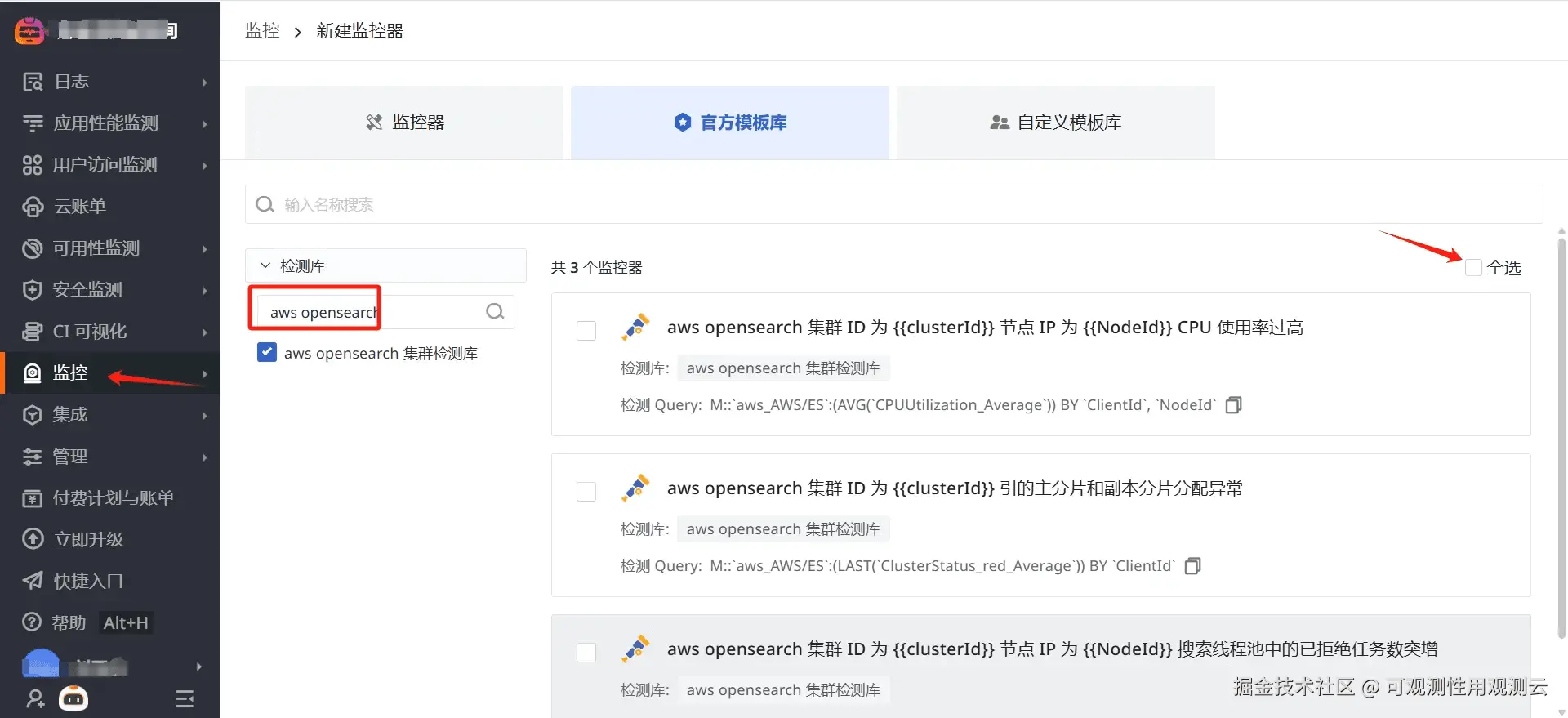Viewport: 1568px width, 718px height.
Task: Click the Alt+H help shortcut badge
Action: pyautogui.click(x=126, y=623)
